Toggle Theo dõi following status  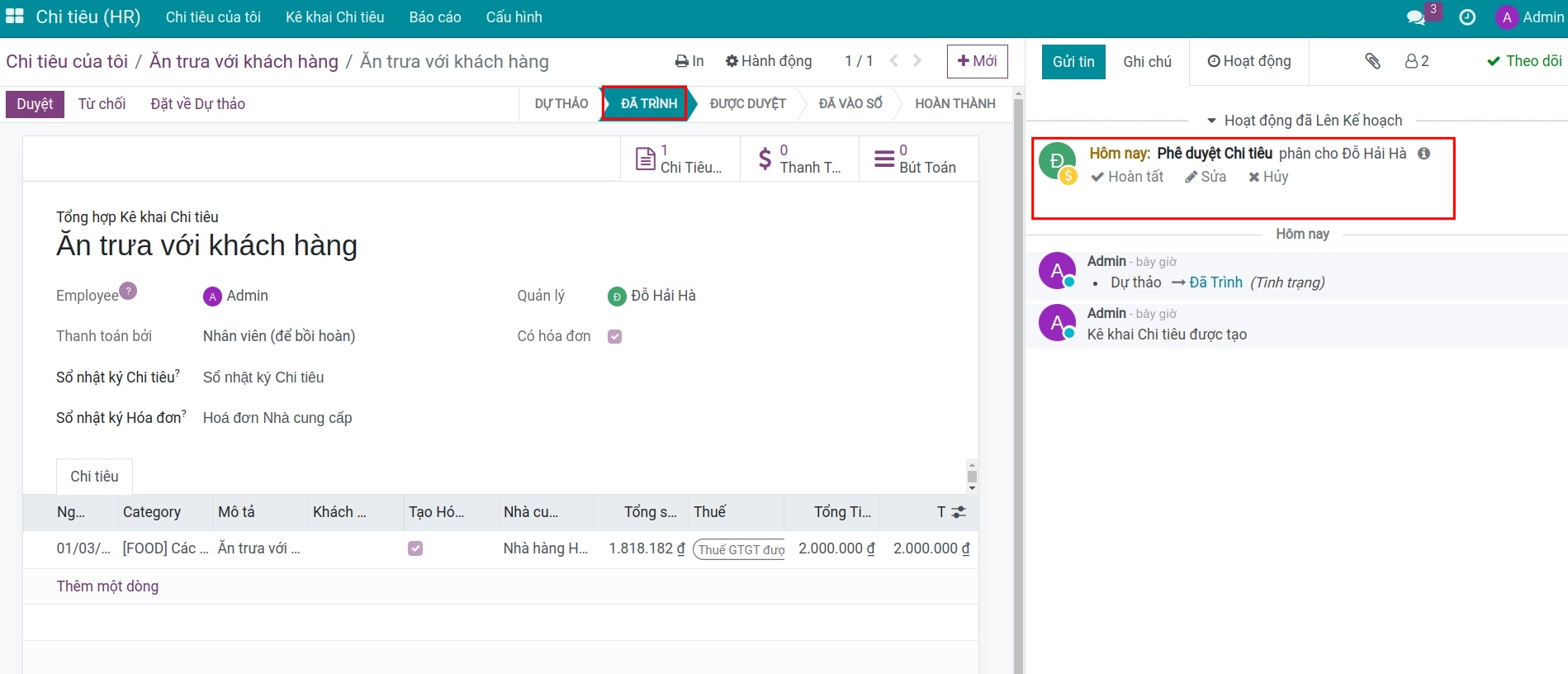click(x=1524, y=61)
